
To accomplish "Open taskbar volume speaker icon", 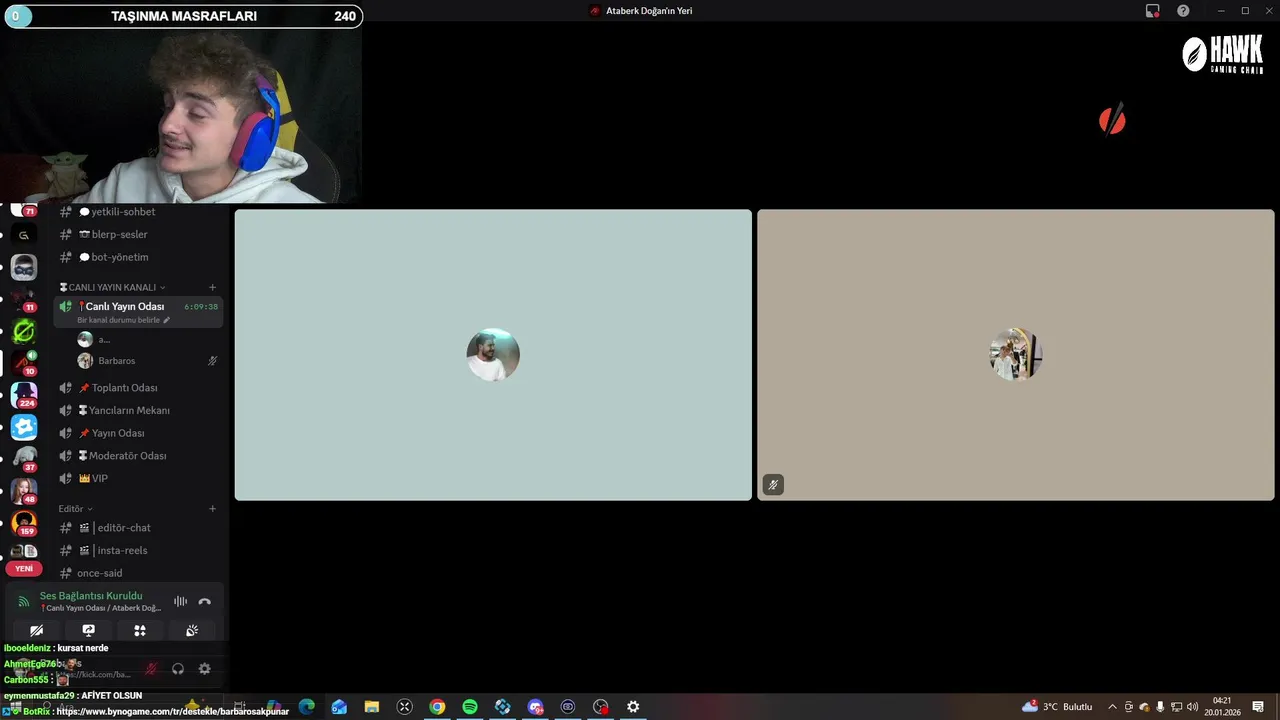I will coord(1192,707).
